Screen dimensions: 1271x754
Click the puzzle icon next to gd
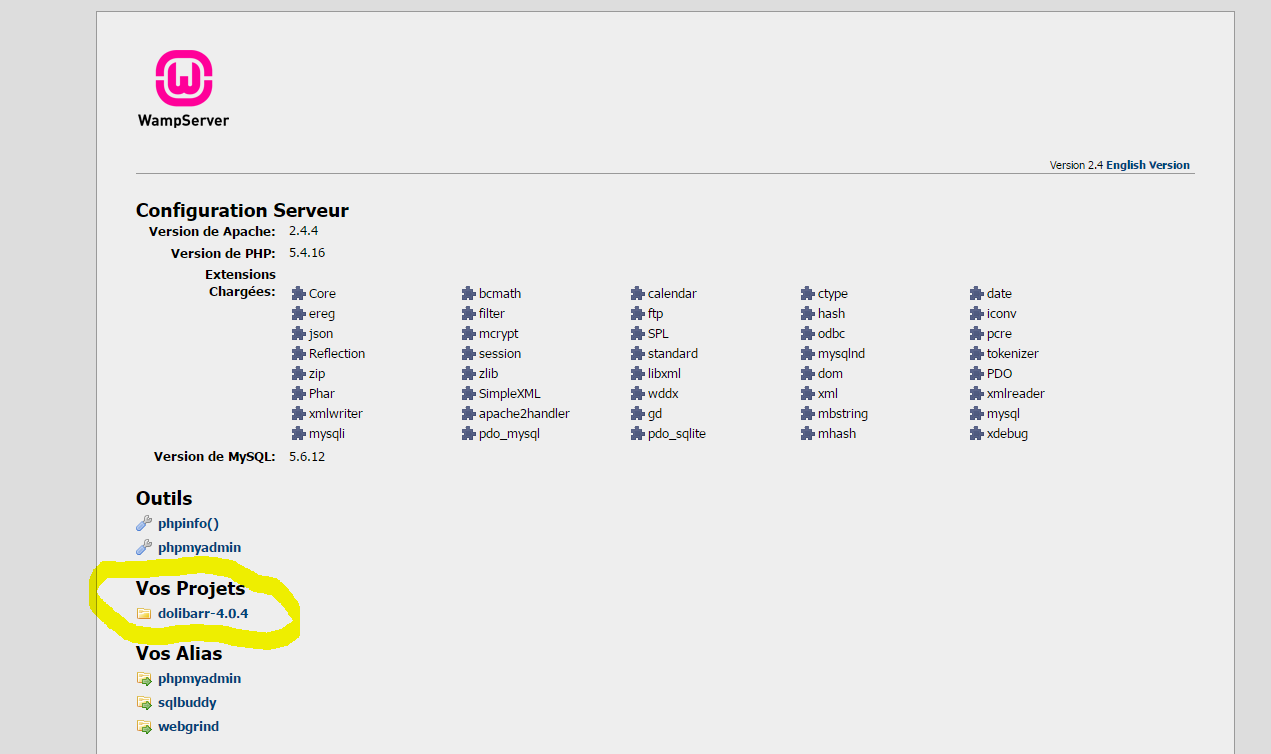pos(638,413)
